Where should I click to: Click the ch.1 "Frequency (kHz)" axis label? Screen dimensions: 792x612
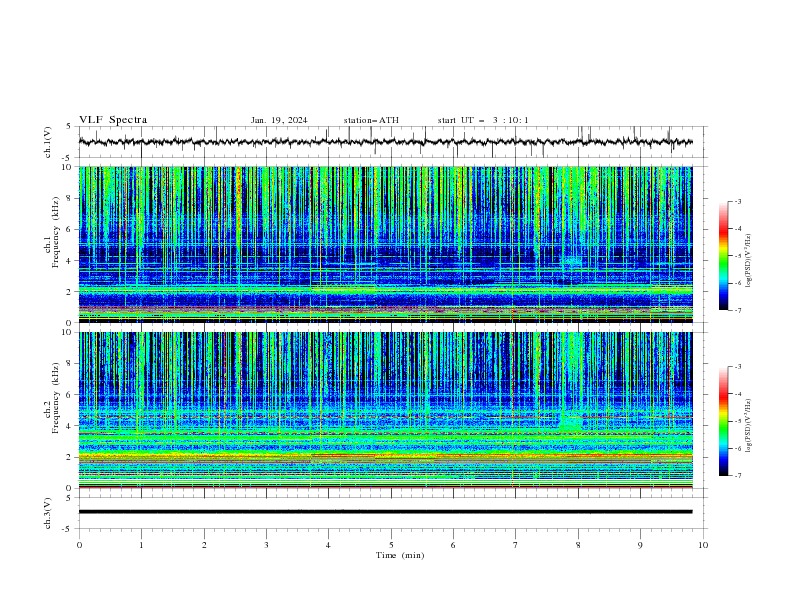tap(56, 233)
